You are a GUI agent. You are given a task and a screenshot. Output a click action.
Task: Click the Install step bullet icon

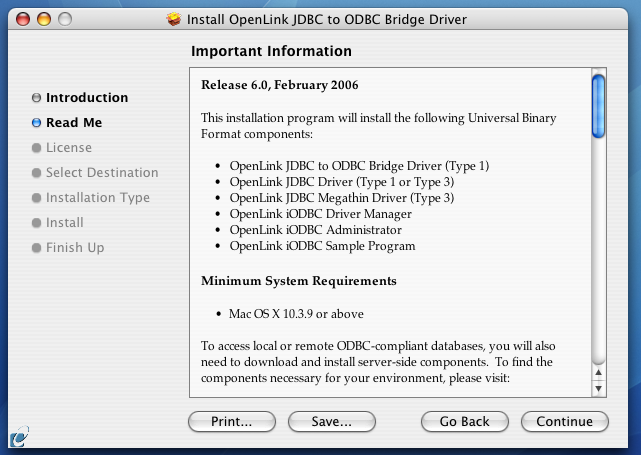click(36, 222)
